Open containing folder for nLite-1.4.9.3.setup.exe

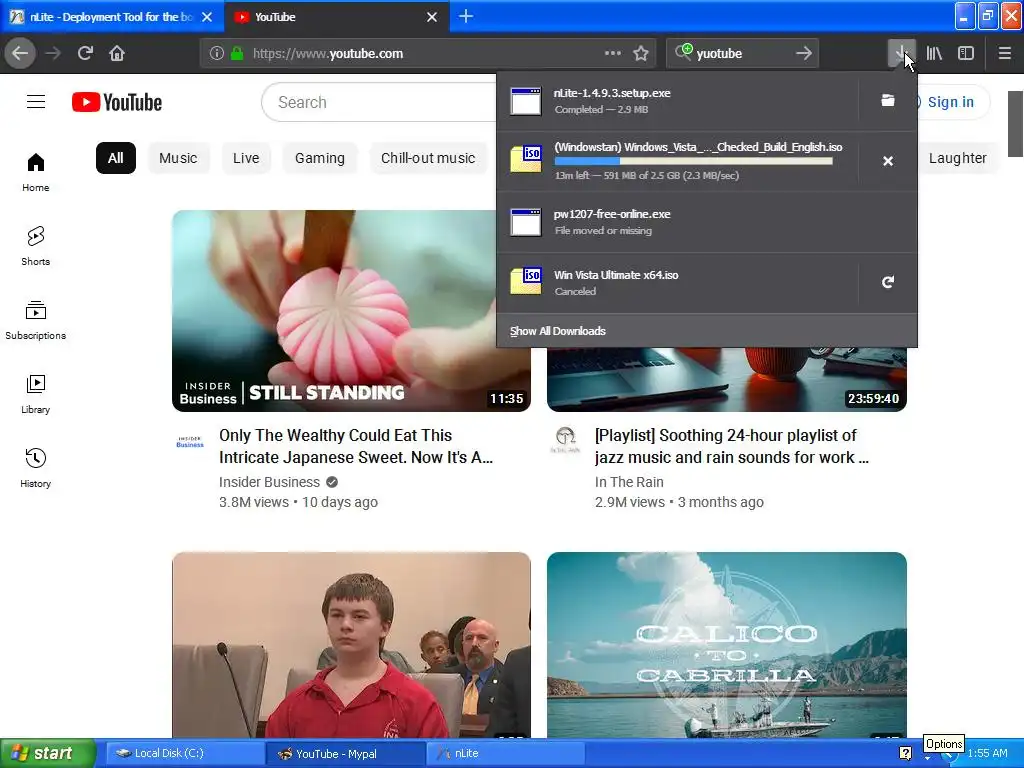pyautogui.click(x=888, y=101)
